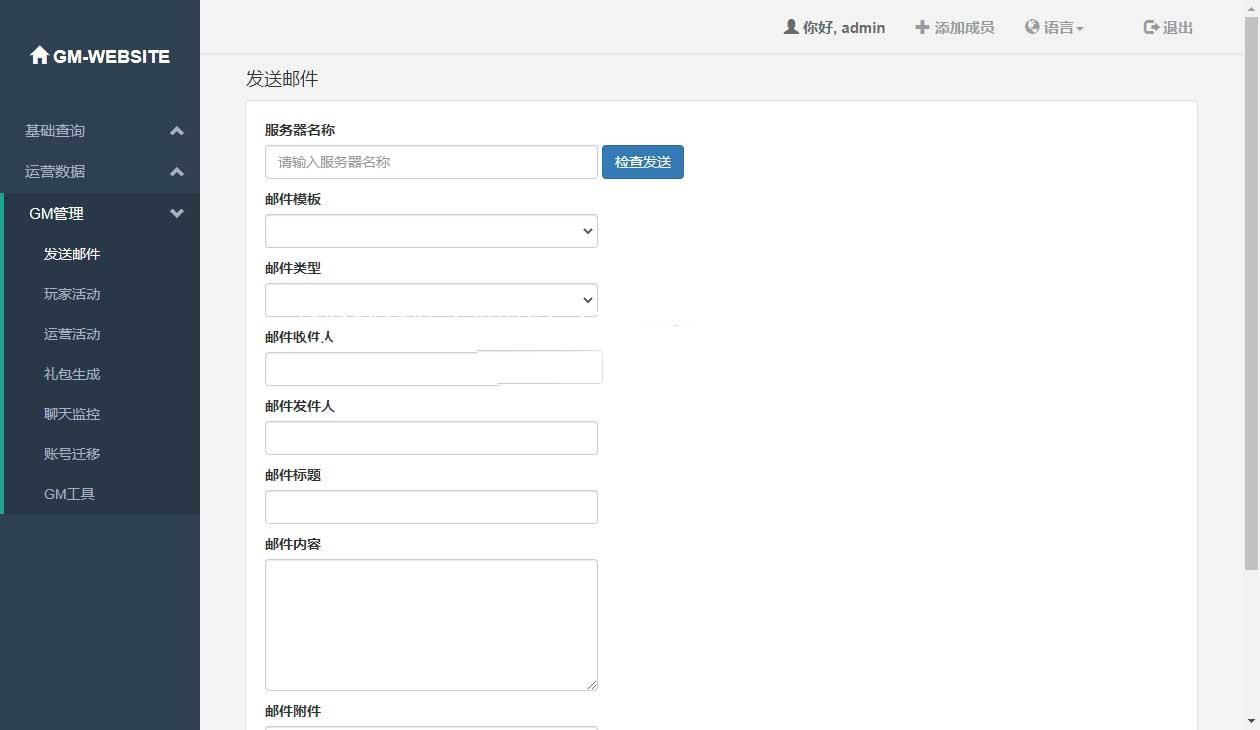
Task: Click the vertical page scrollbar
Action: point(1251,300)
